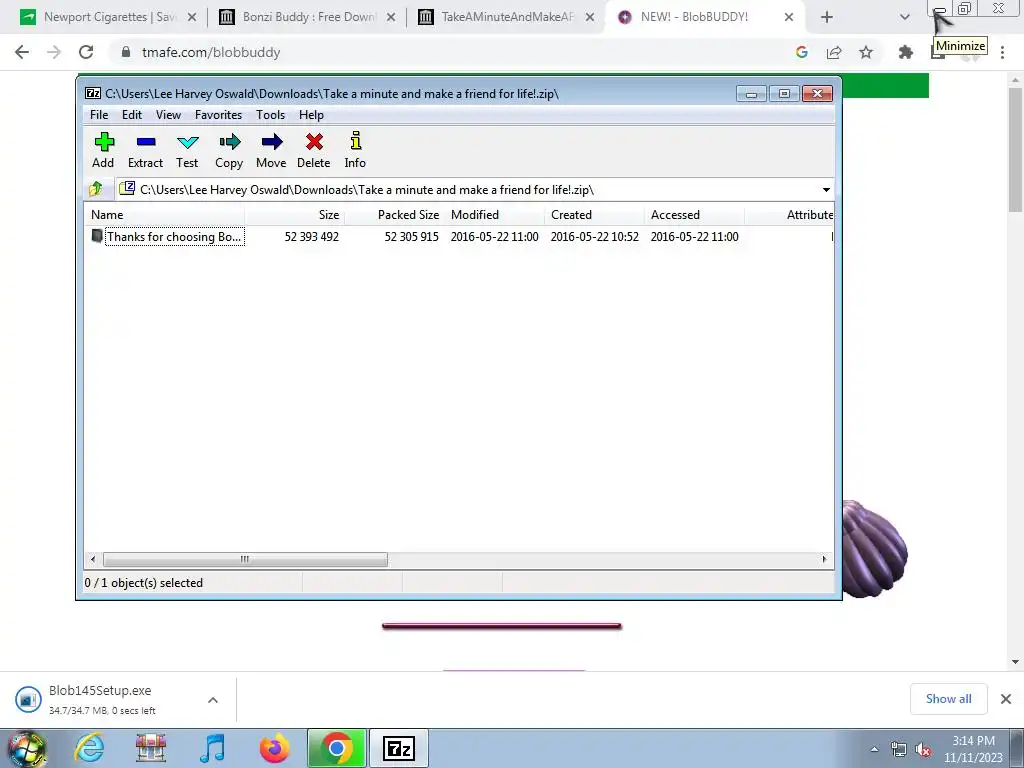This screenshot has width=1024, height=768.
Task: Click the right arrow of 7-Zip horizontal scrollbar
Action: click(x=824, y=559)
